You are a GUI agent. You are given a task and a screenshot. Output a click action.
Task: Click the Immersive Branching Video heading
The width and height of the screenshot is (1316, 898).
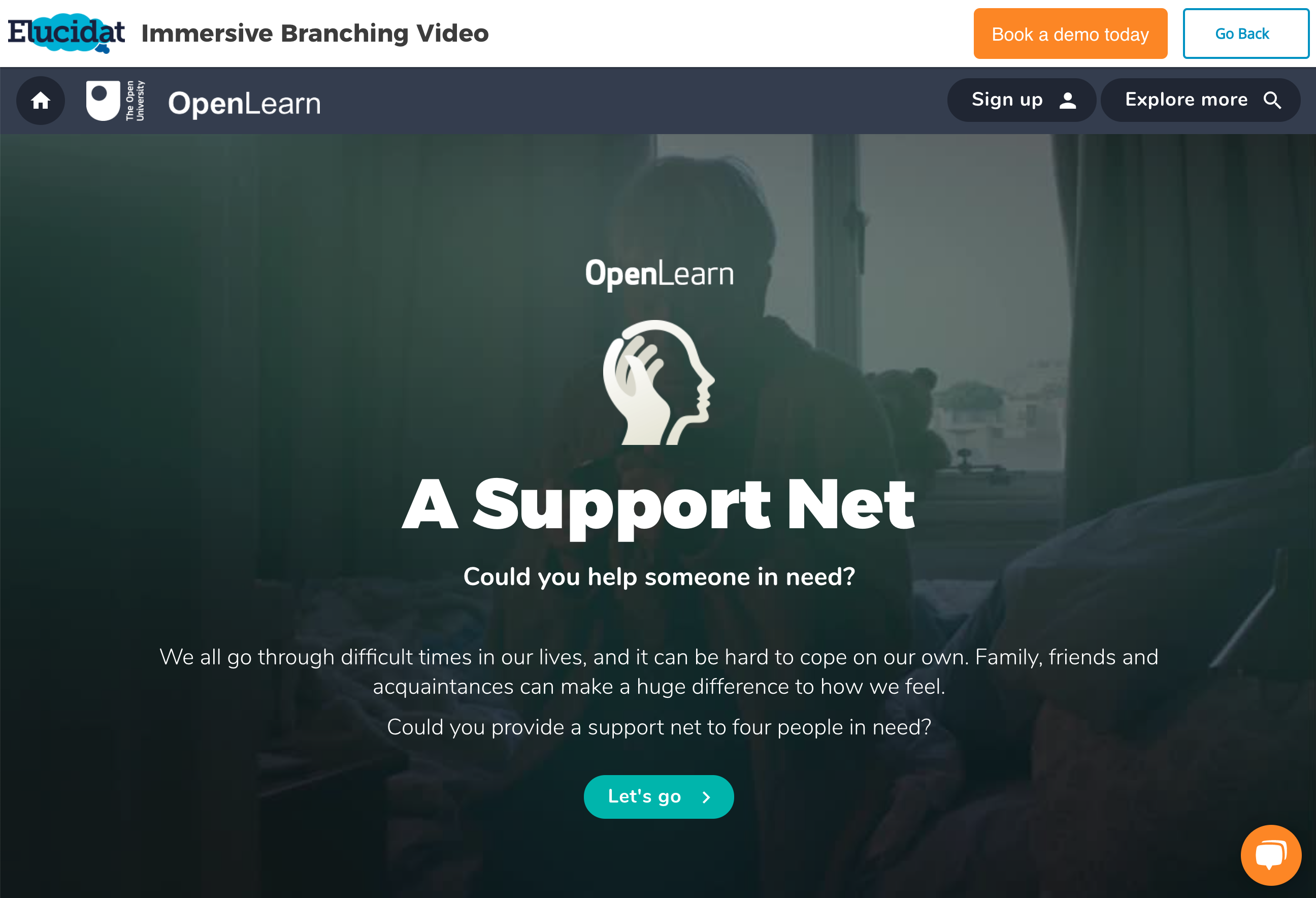click(x=315, y=34)
